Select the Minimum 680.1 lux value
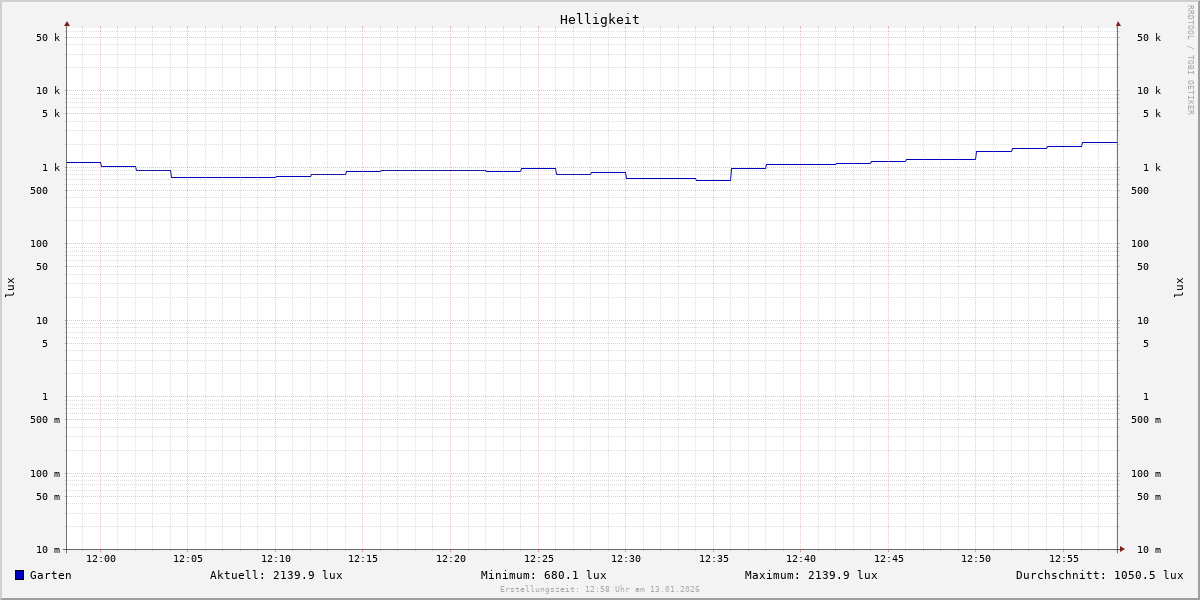The width and height of the screenshot is (1200, 600). (x=543, y=575)
